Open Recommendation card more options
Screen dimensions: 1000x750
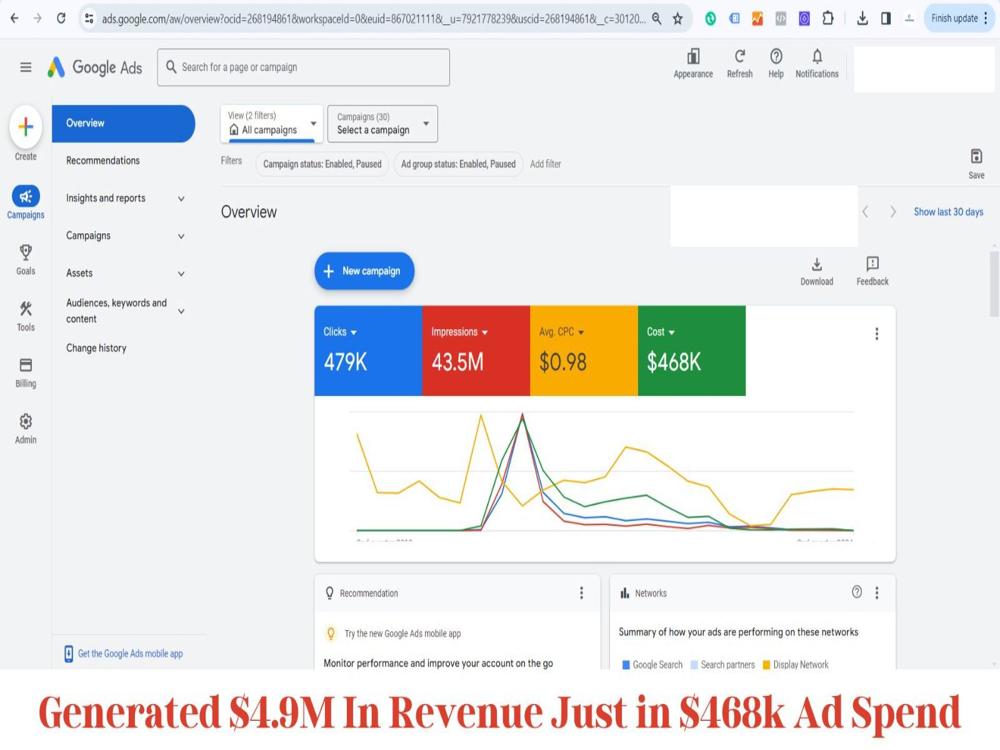pos(582,593)
